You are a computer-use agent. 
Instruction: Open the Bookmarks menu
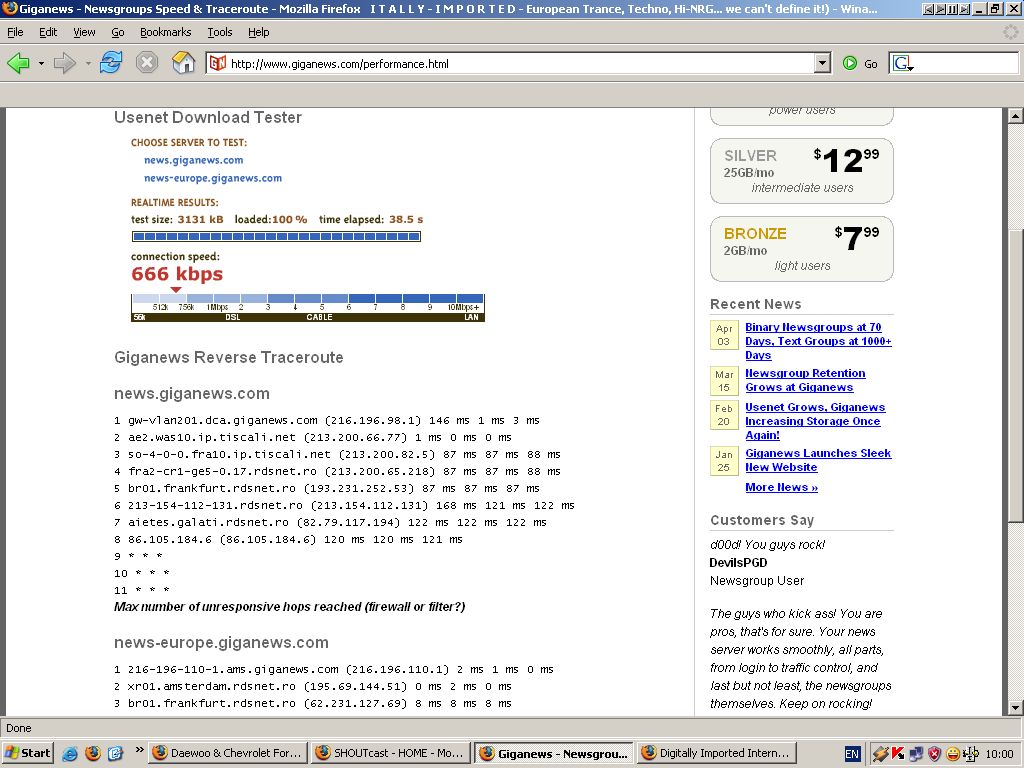pyautogui.click(x=164, y=32)
